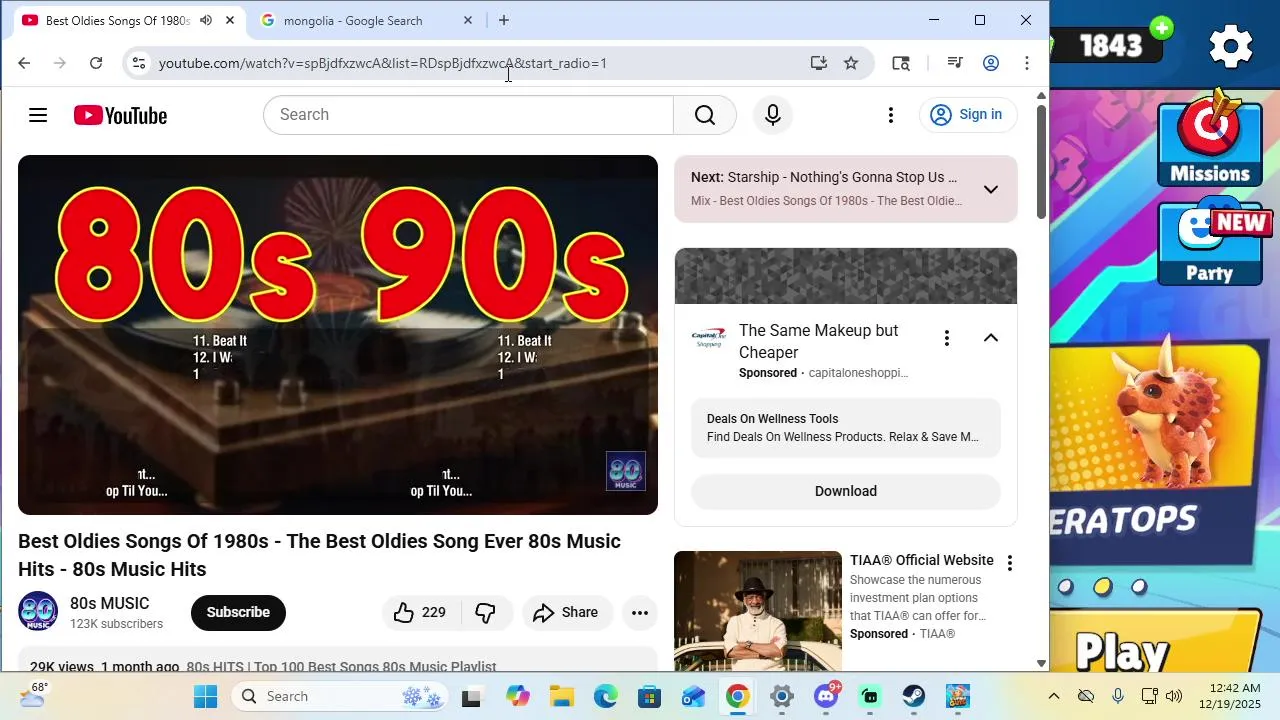Open options for TIAA sponsored card
The image size is (1280, 720).
pos(1009,563)
